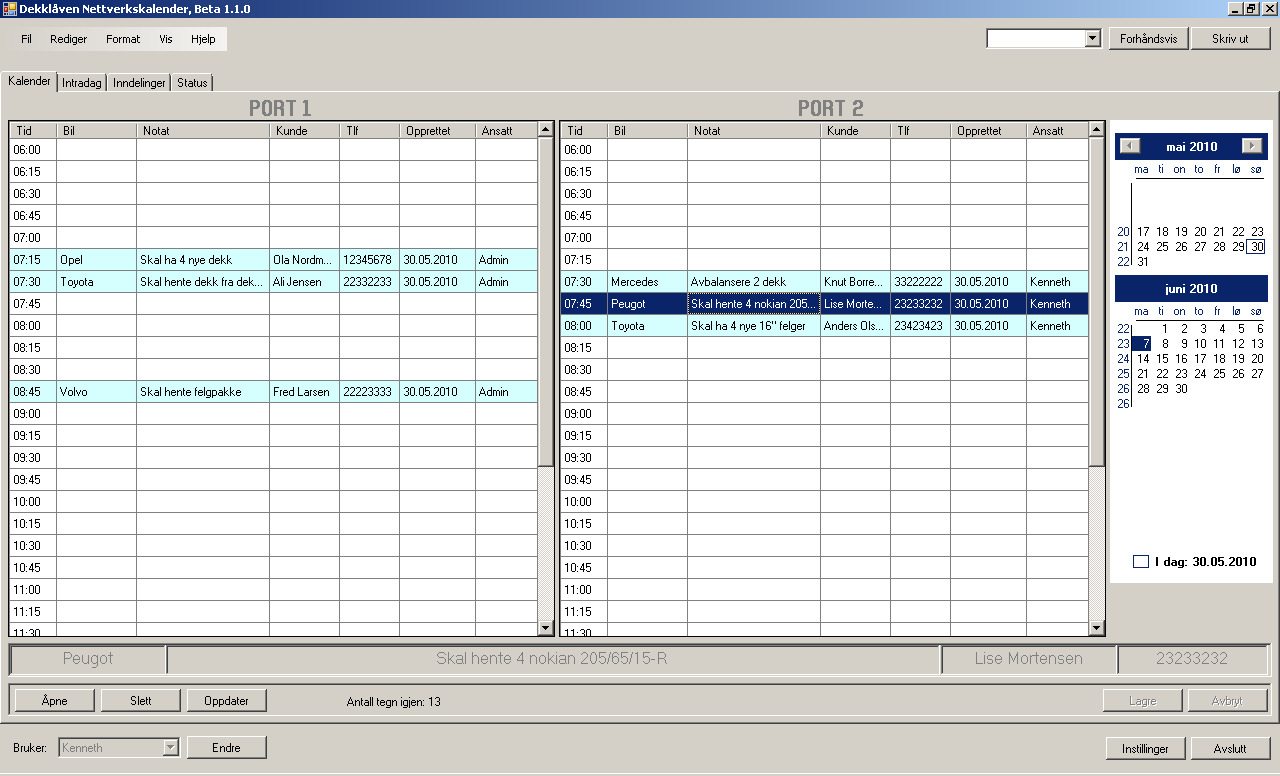Switch to the Status tab
The width and height of the screenshot is (1280, 776).
point(192,83)
